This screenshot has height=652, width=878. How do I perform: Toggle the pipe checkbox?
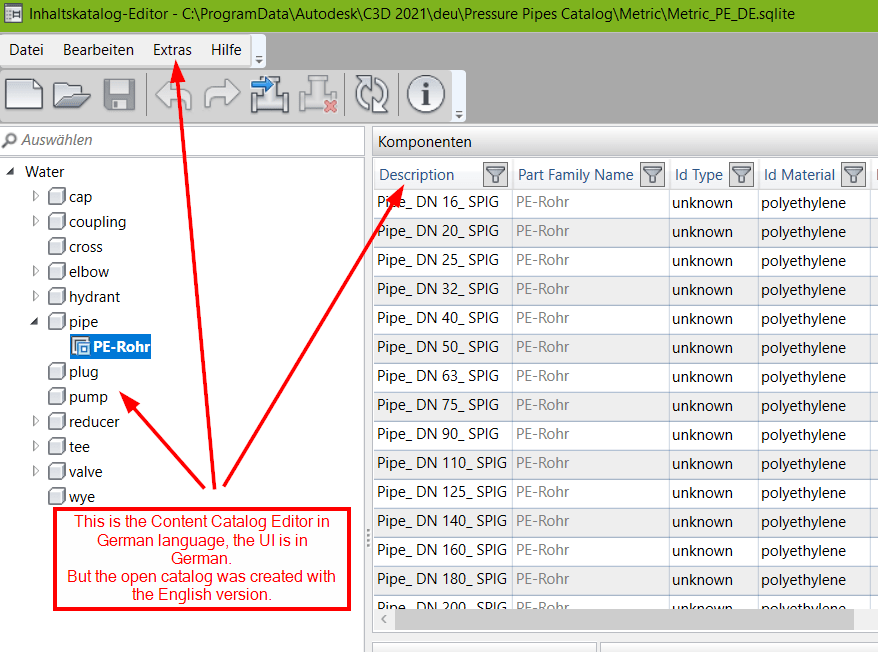tap(57, 322)
